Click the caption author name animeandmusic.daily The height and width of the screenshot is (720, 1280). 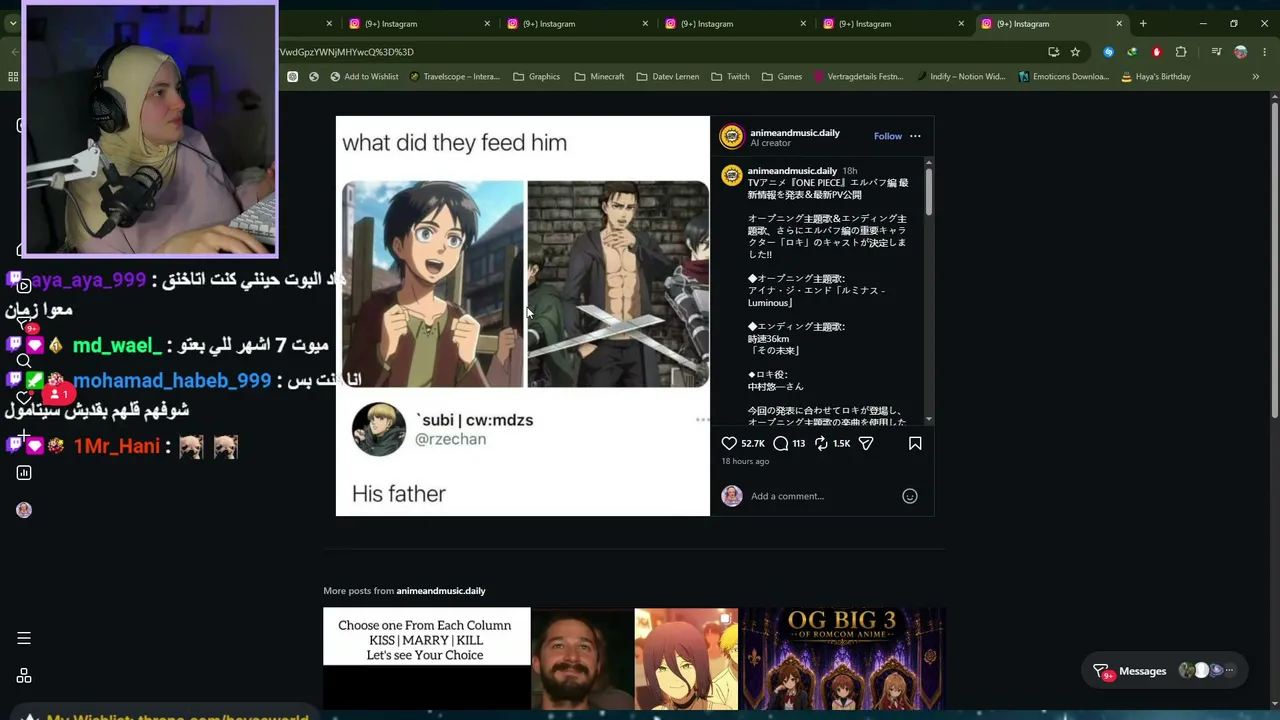pos(792,171)
